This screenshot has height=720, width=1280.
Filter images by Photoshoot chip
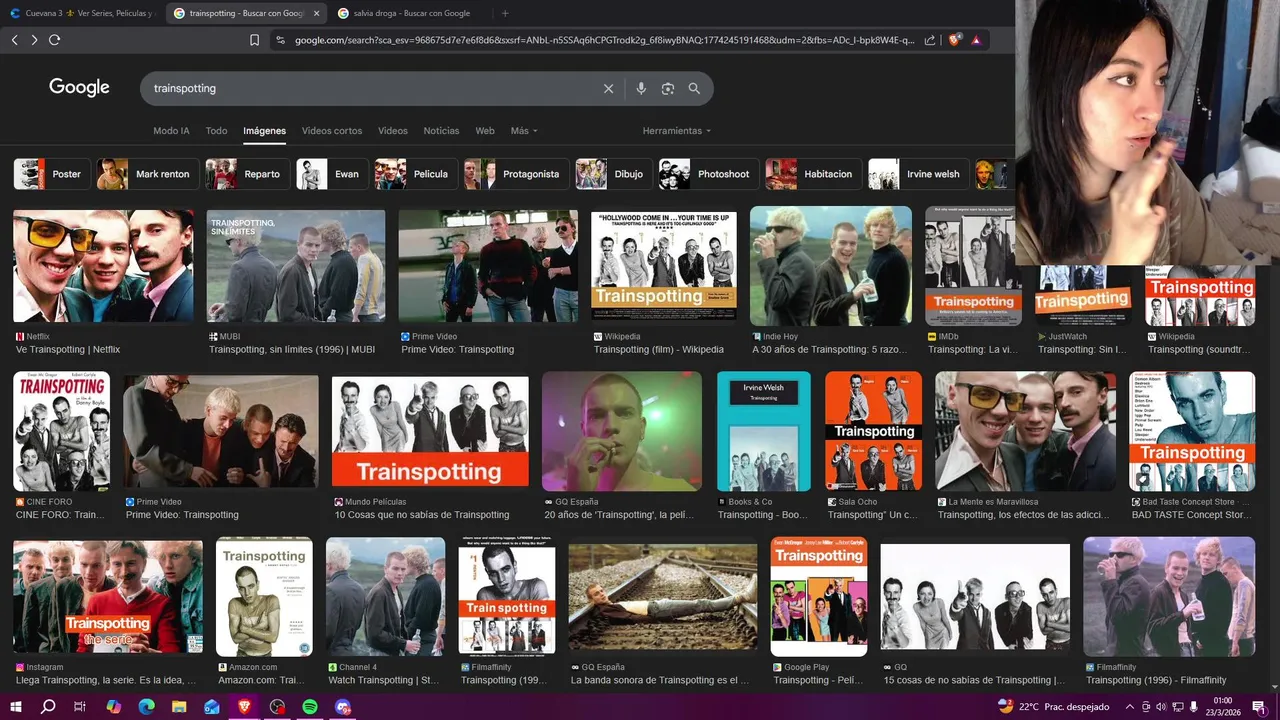tap(708, 174)
